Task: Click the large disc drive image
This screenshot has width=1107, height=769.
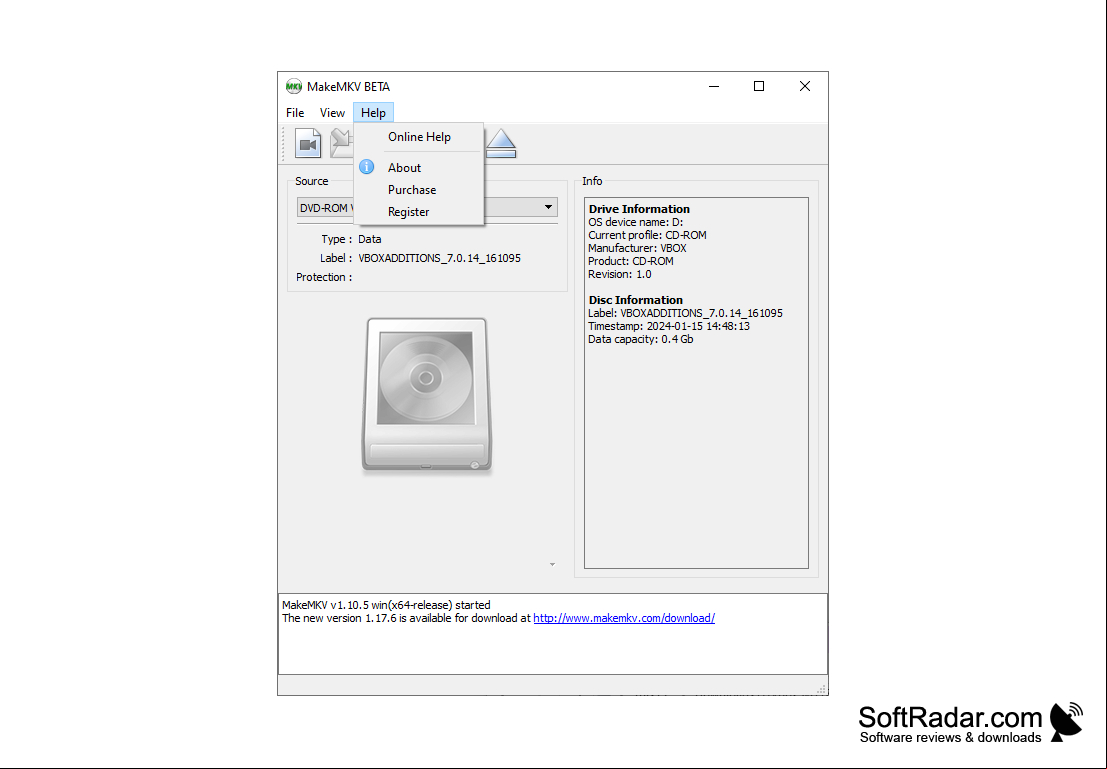Action: click(426, 395)
